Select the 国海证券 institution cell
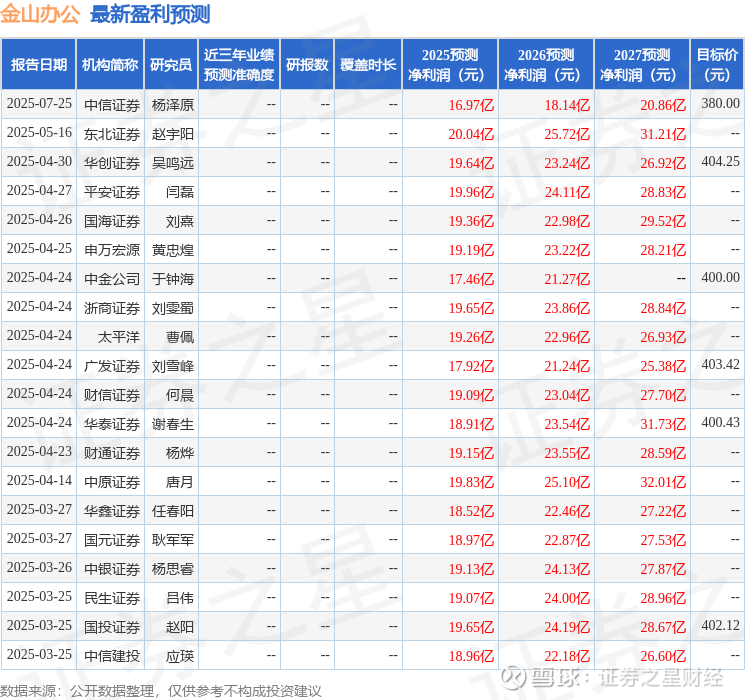The width and height of the screenshot is (745, 700). pos(112,221)
